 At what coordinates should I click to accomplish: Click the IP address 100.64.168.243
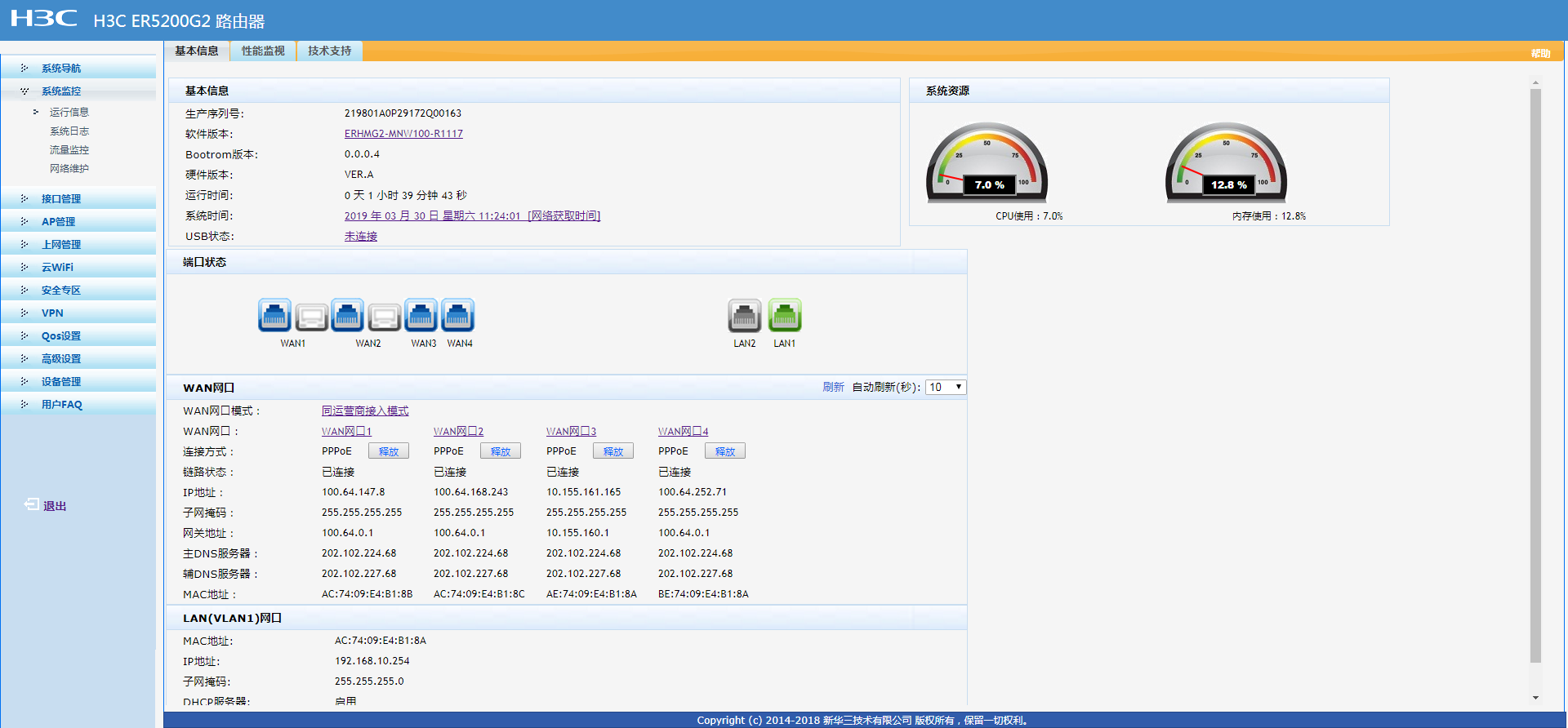470,492
